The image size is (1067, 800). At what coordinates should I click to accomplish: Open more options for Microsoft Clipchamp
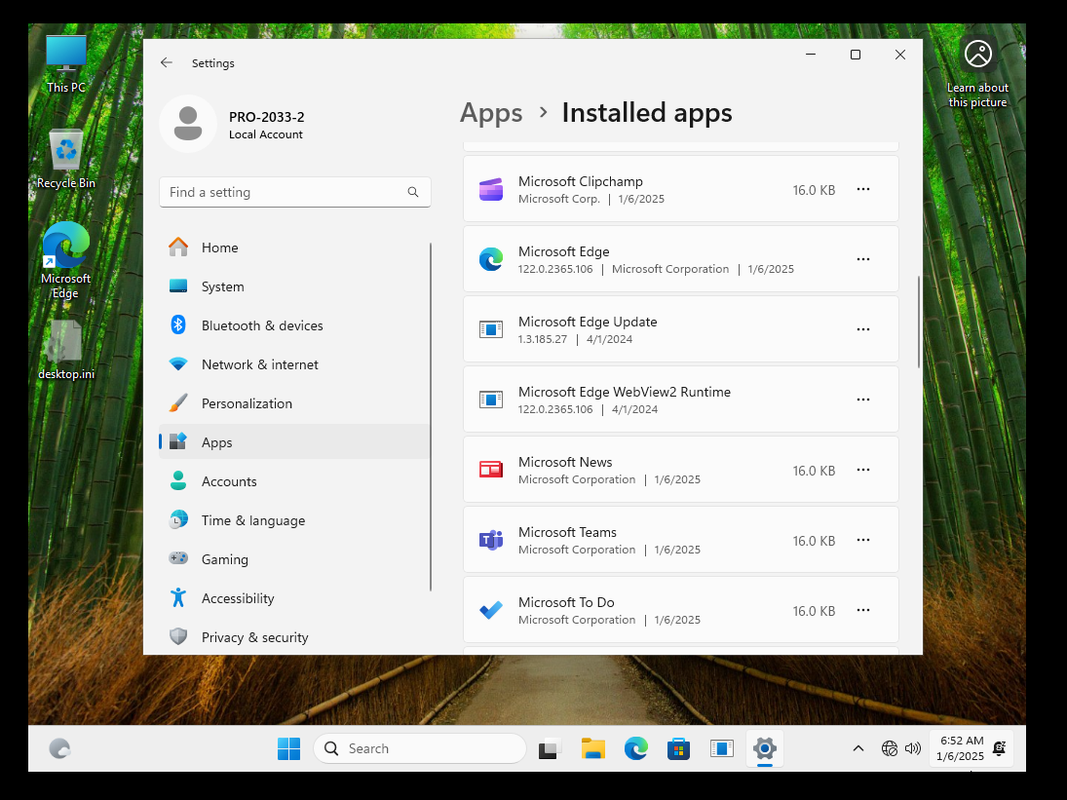[x=863, y=189]
